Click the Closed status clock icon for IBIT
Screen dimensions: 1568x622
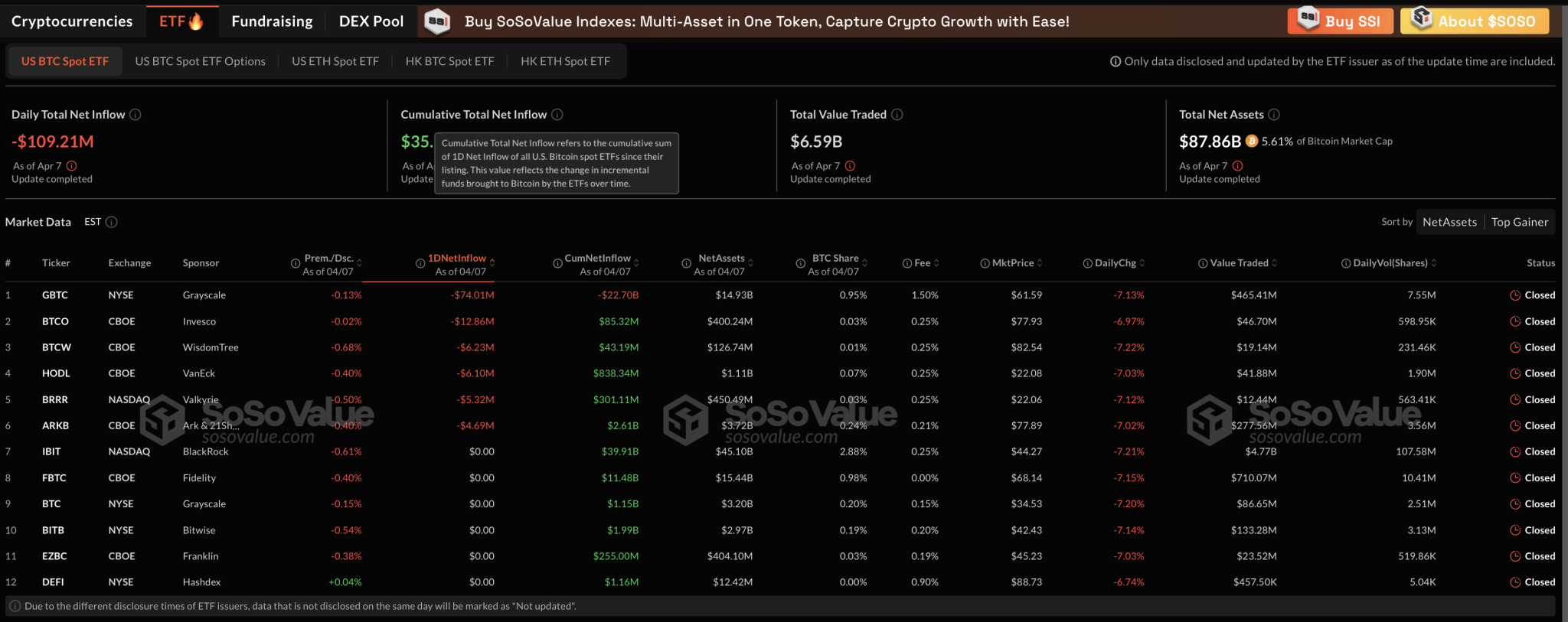pos(1515,452)
